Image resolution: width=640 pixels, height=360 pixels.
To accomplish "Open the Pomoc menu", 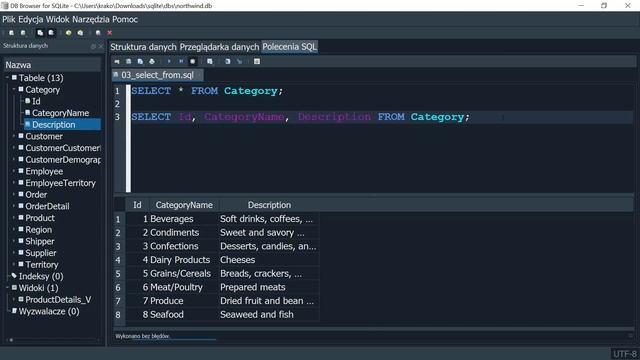I will [125, 19].
